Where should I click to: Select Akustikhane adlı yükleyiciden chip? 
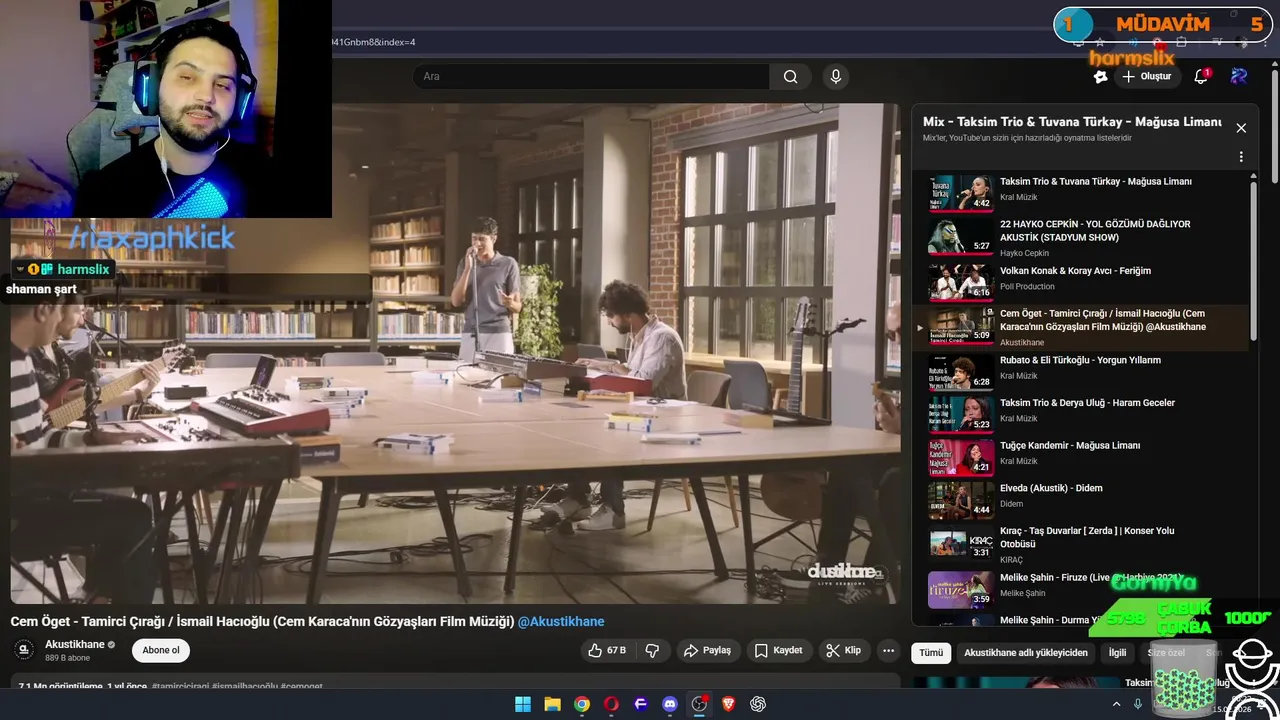1026,652
